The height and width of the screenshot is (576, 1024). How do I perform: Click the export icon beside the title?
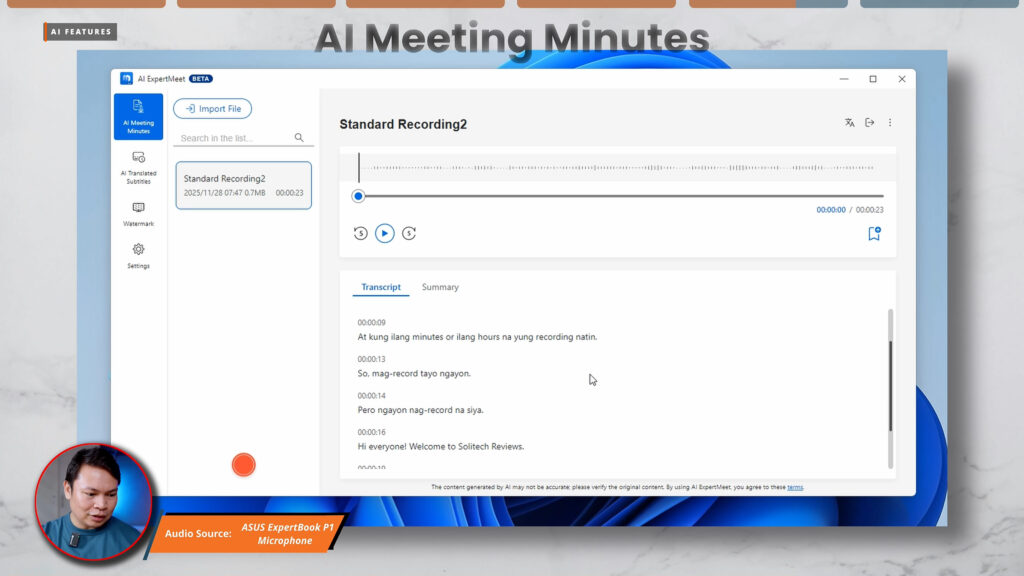(x=869, y=123)
